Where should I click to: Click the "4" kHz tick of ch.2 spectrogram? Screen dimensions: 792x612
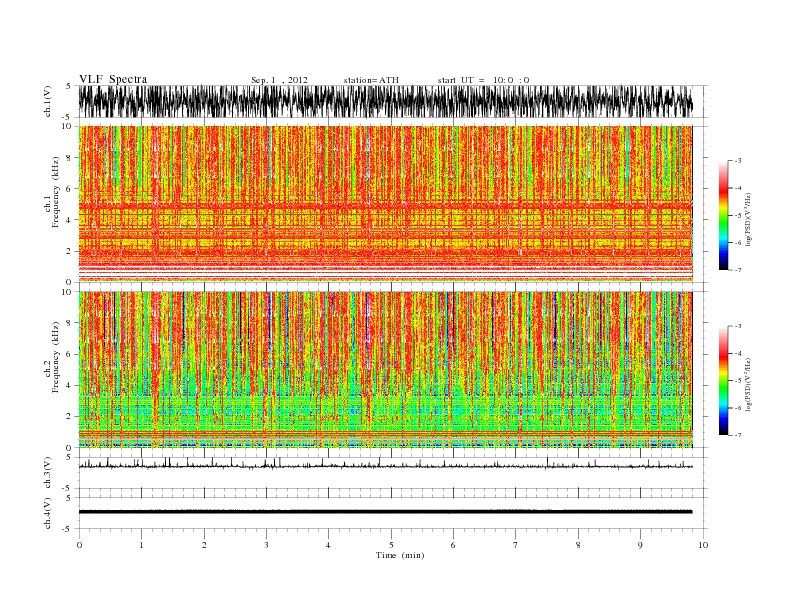pos(69,385)
